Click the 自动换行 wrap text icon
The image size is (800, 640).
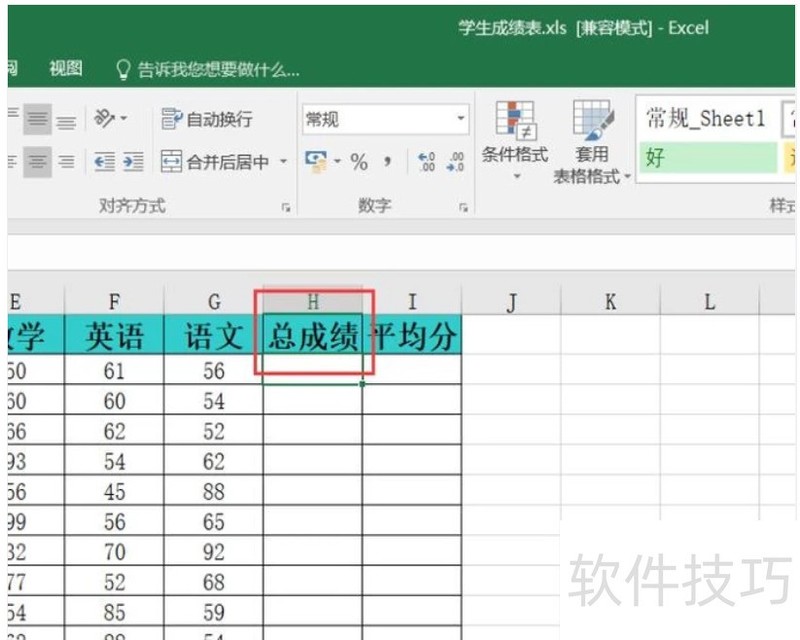(x=171, y=119)
